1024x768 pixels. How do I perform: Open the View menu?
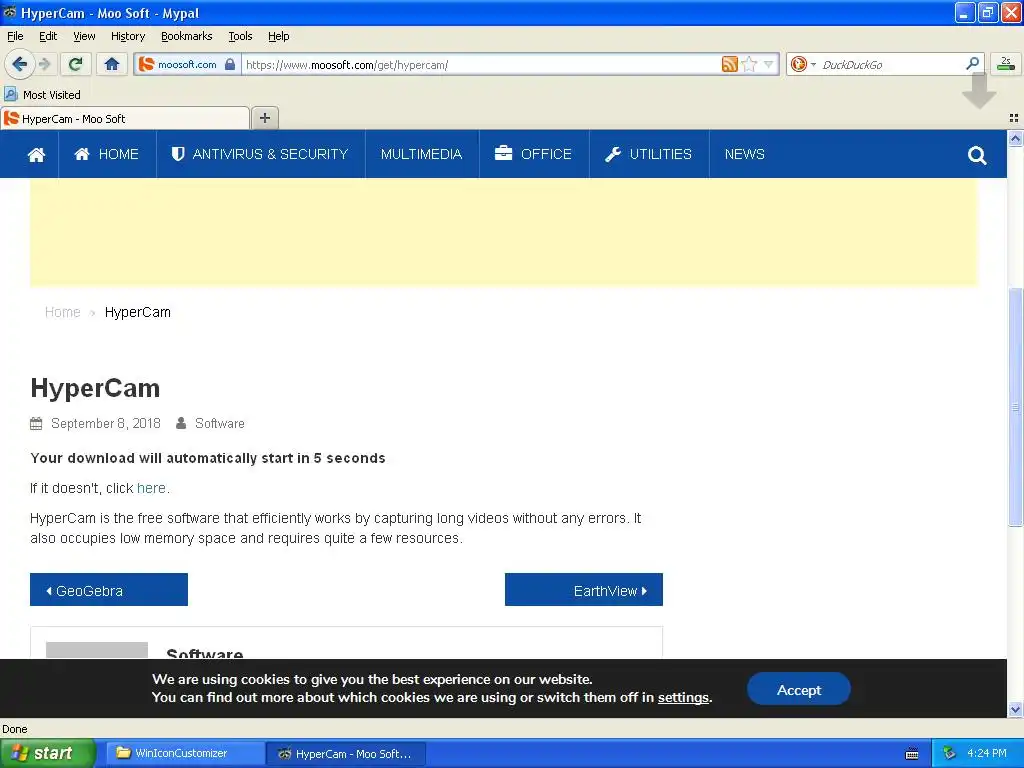(84, 36)
